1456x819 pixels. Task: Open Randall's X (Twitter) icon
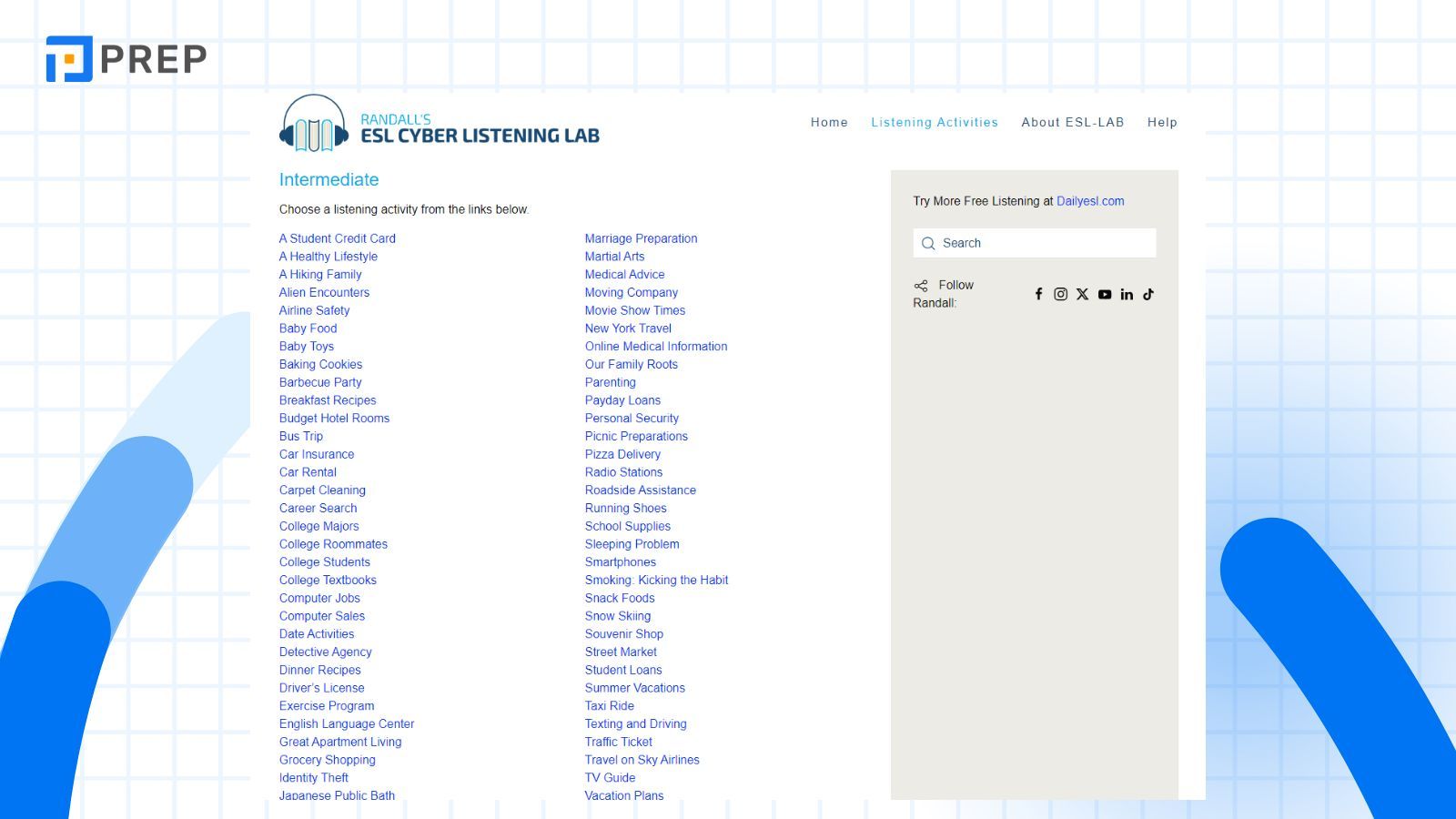1082,294
